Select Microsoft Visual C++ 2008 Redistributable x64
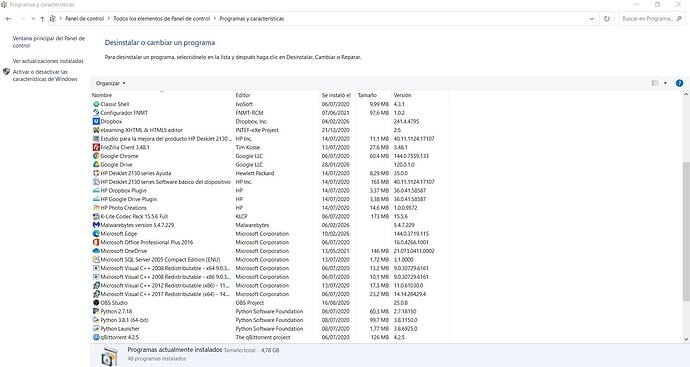This screenshot has height=367, width=690. tap(269, 268)
